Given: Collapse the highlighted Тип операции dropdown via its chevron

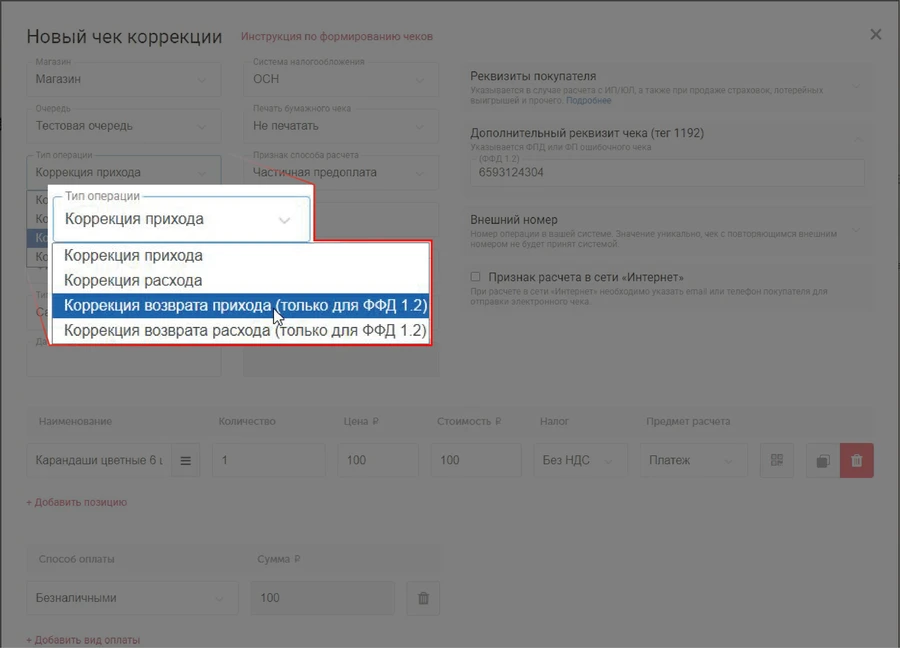Looking at the screenshot, I should tap(285, 220).
